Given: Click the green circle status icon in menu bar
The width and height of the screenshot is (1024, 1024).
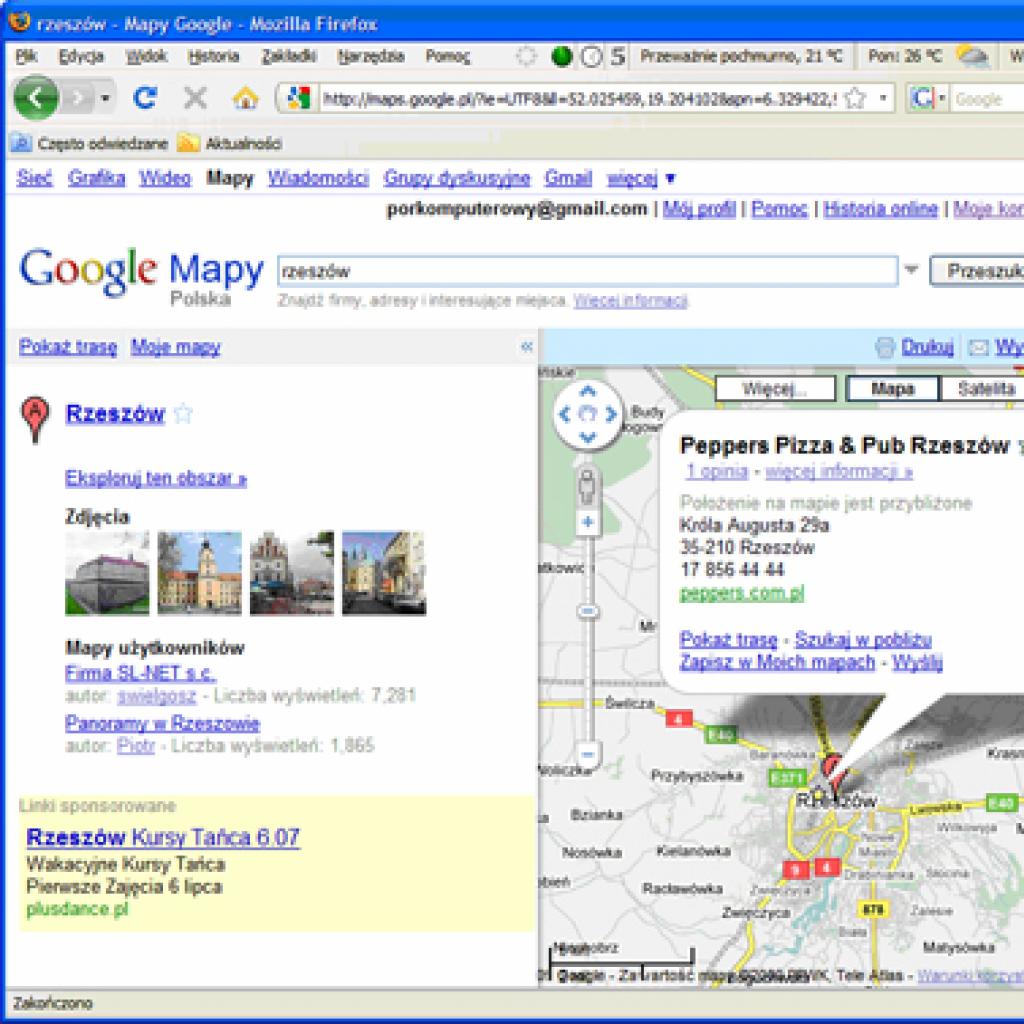Looking at the screenshot, I should [x=562, y=56].
